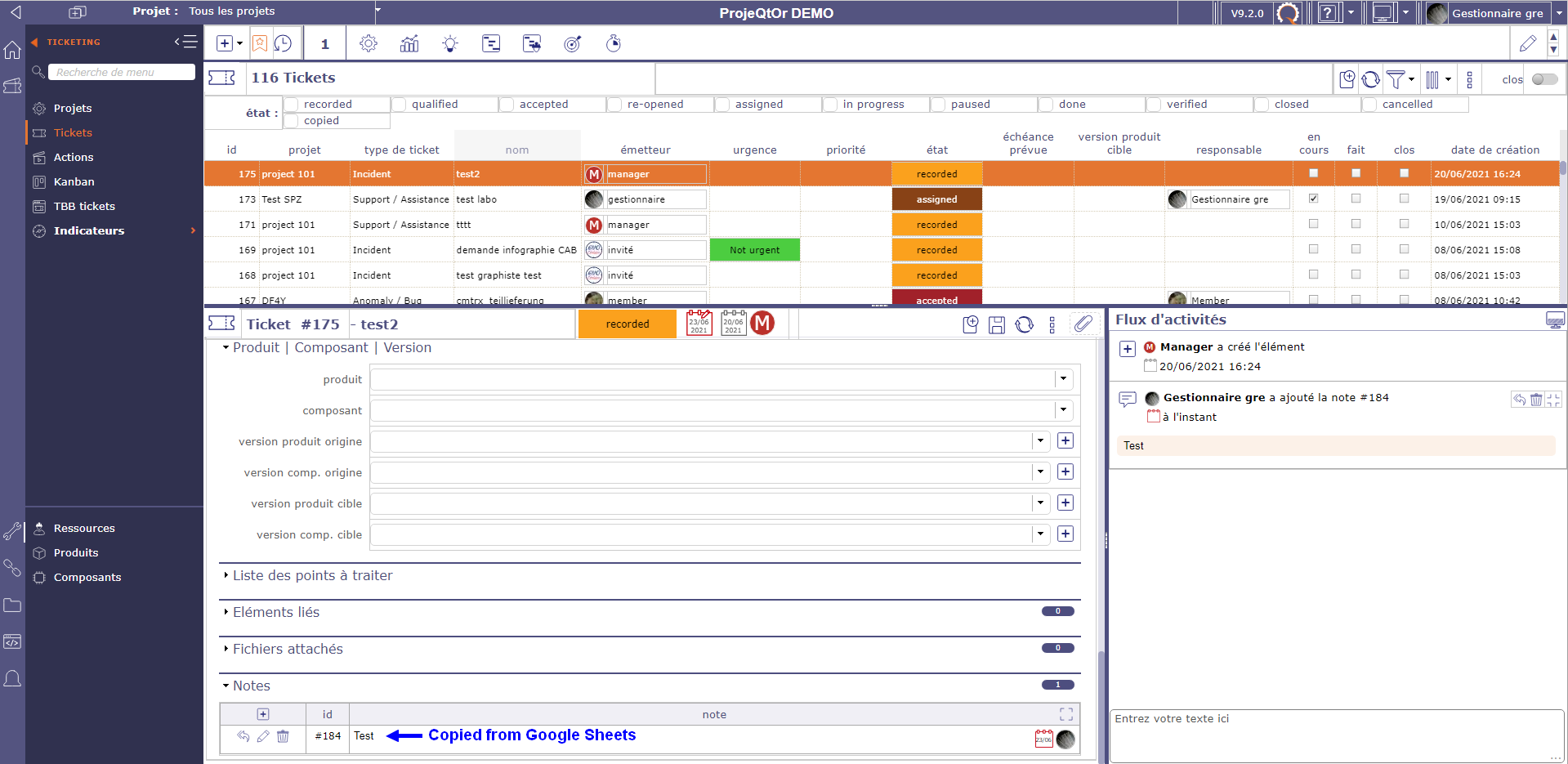Edit note #184 with the pencil icon
Viewport: 1568px width, 764px height.
pos(263,736)
